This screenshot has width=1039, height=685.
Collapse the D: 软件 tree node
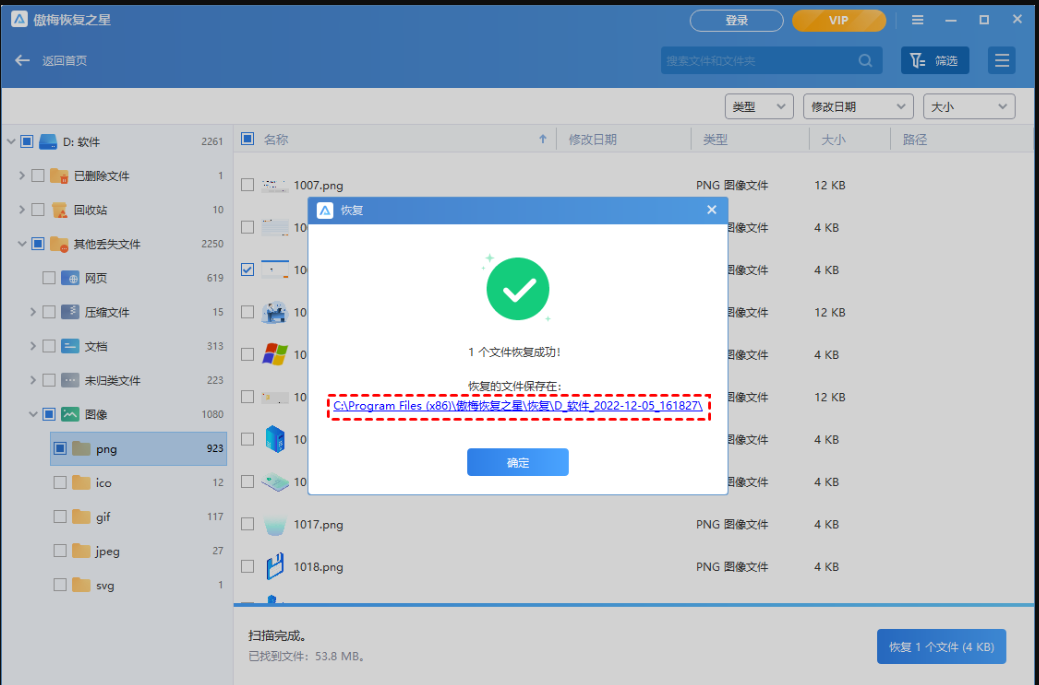(x=11, y=141)
